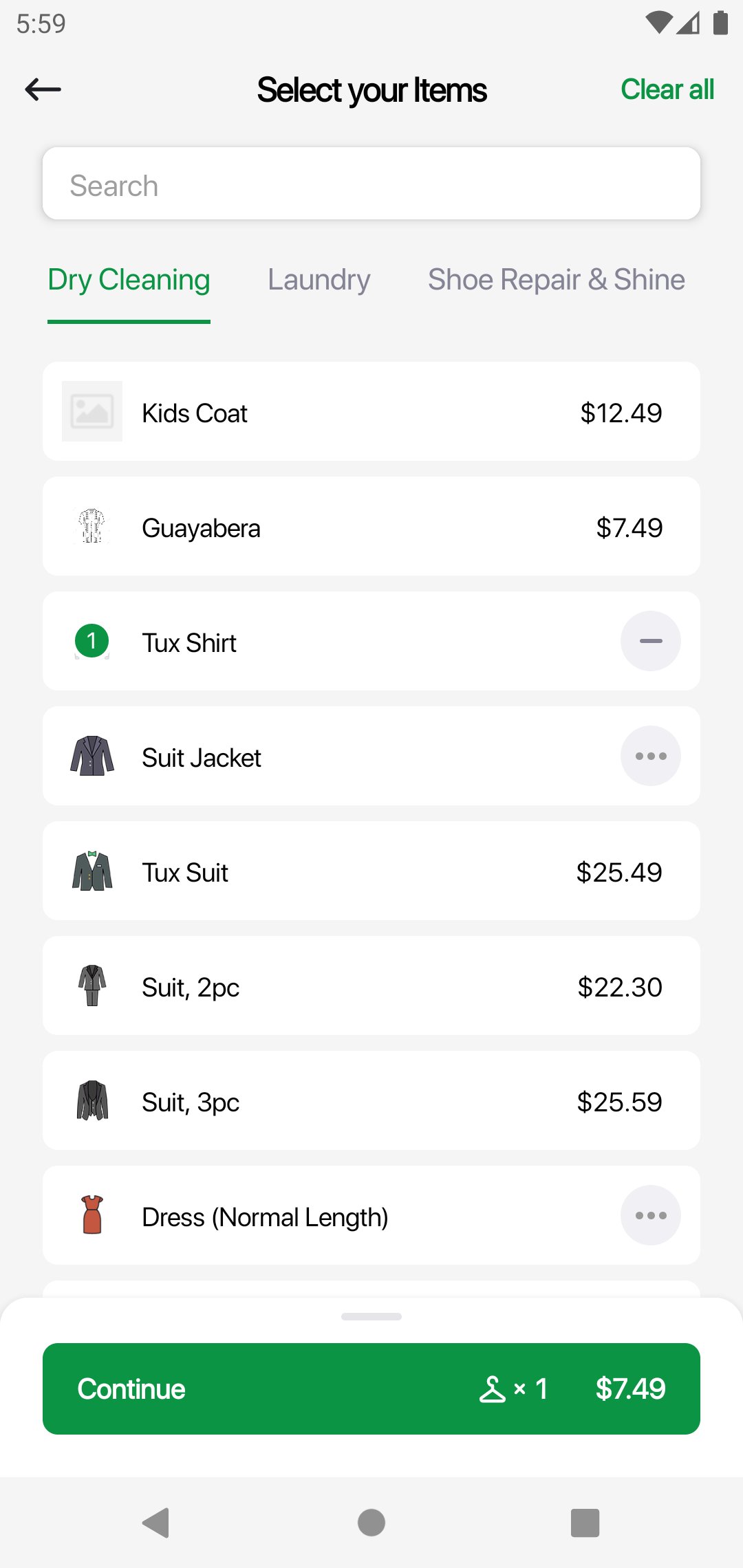Select the Dry Cleaning tab
The width and height of the screenshot is (743, 1568).
[129, 280]
